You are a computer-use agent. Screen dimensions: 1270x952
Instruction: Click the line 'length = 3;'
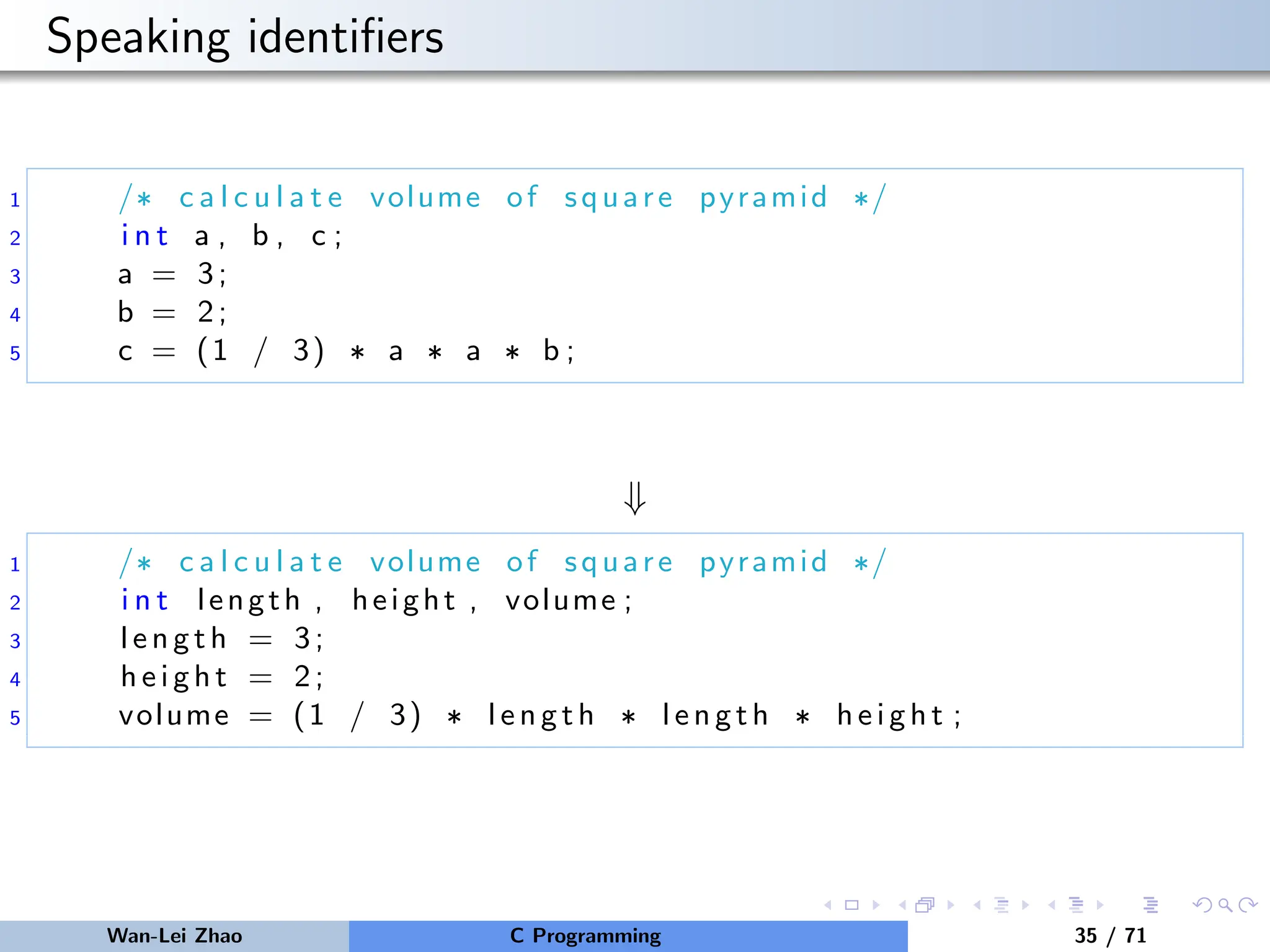pos(221,640)
